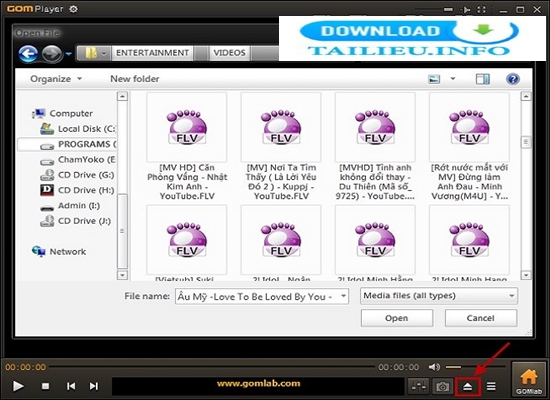This screenshot has width=550, height=400.
Task: Select the ENTERTAINMENT breadcrumb
Action: click(152, 53)
